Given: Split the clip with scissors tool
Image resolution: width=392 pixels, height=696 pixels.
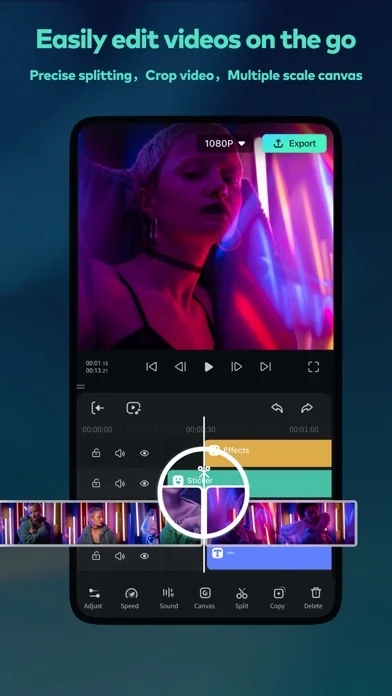Looking at the screenshot, I should [242, 598].
